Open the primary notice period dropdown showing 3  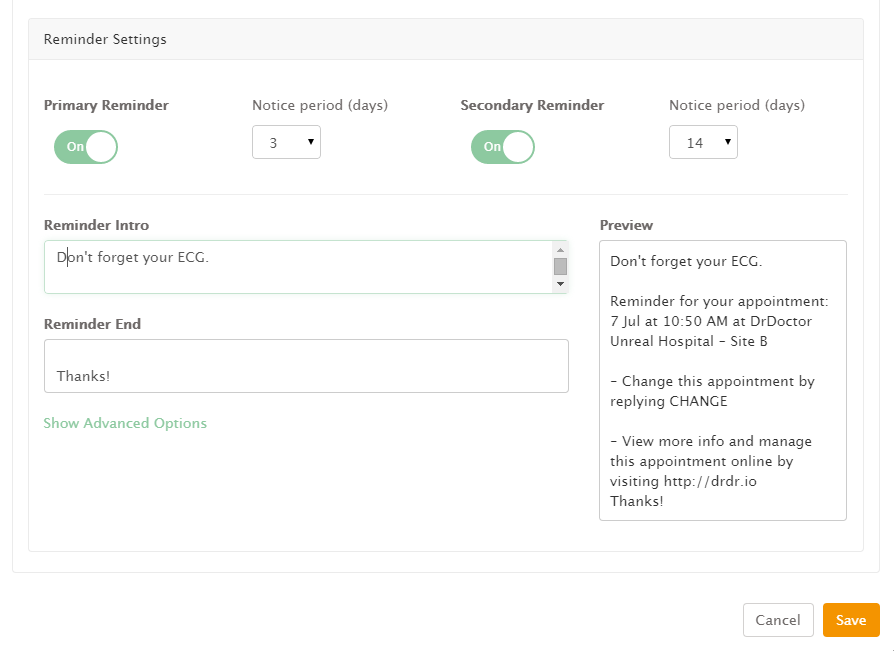[x=286, y=142]
